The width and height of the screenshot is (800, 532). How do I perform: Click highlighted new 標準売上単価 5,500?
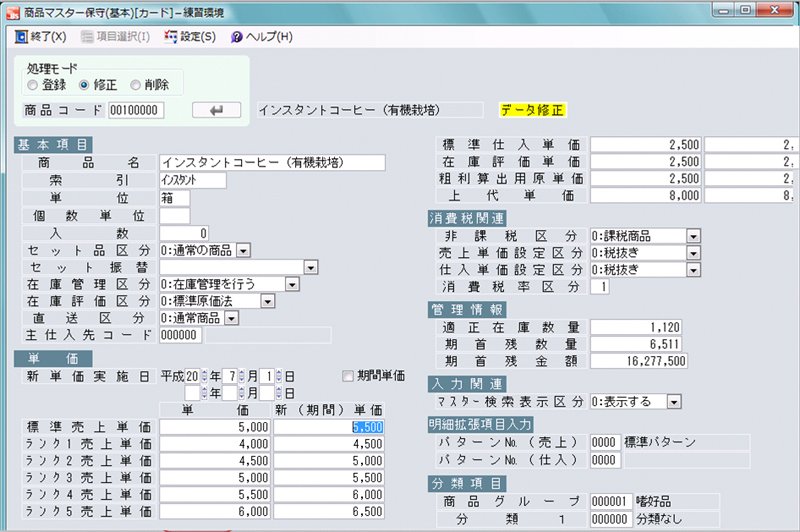click(x=329, y=427)
